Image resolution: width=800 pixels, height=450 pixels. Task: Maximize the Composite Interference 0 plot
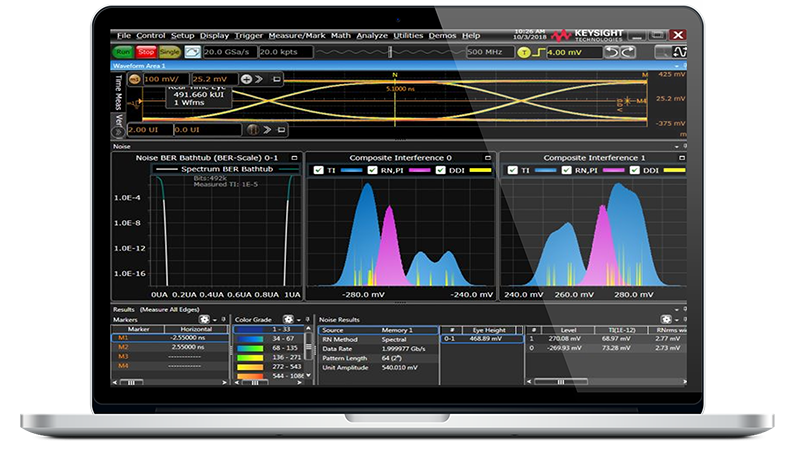pyautogui.click(x=488, y=158)
